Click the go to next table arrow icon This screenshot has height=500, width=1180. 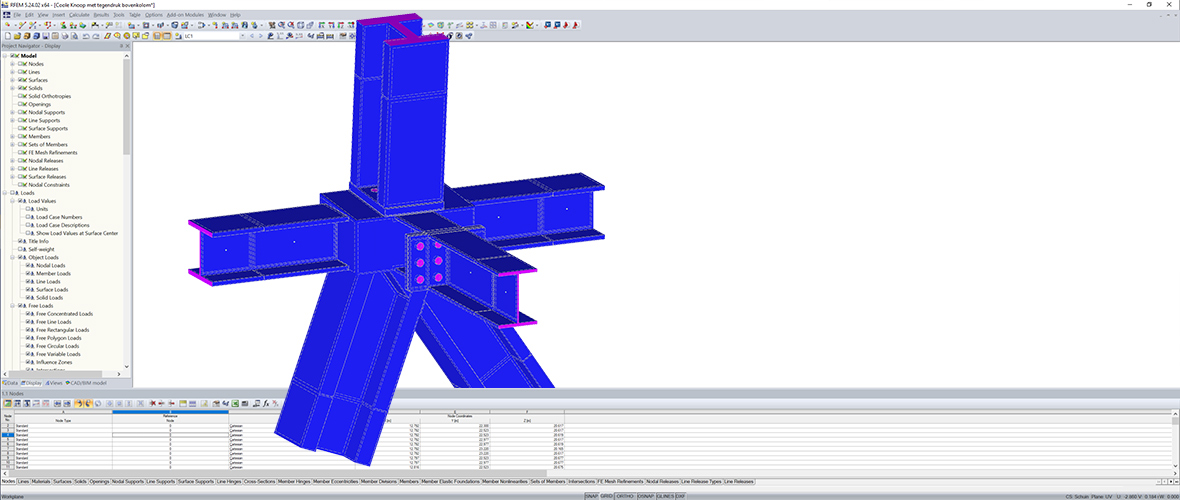pos(67,403)
